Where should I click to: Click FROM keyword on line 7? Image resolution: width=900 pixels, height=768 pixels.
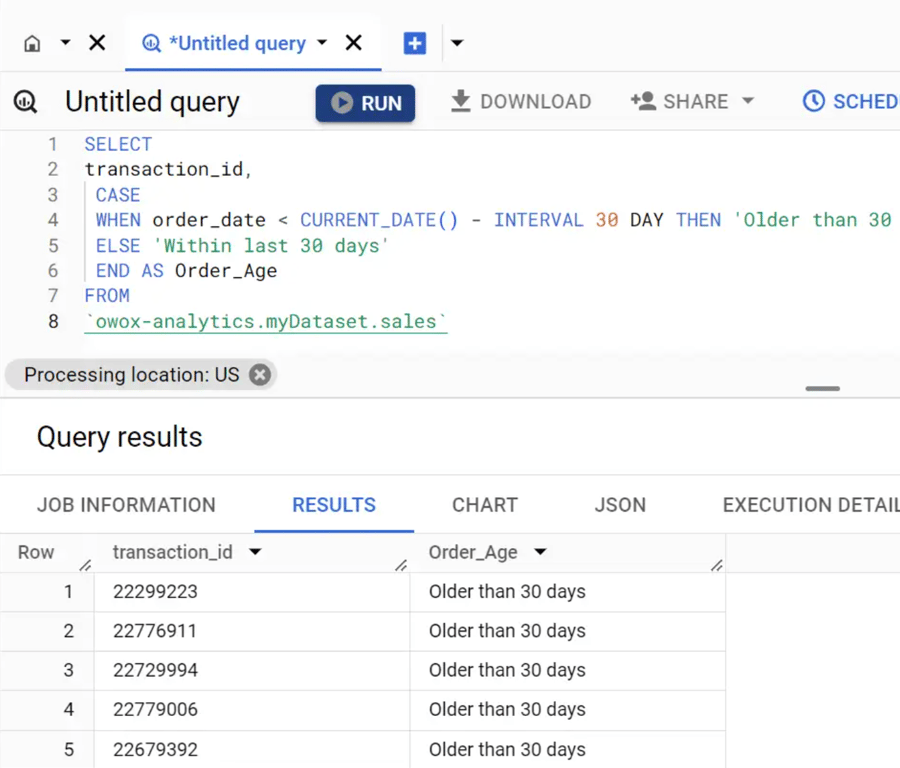[x=107, y=296]
